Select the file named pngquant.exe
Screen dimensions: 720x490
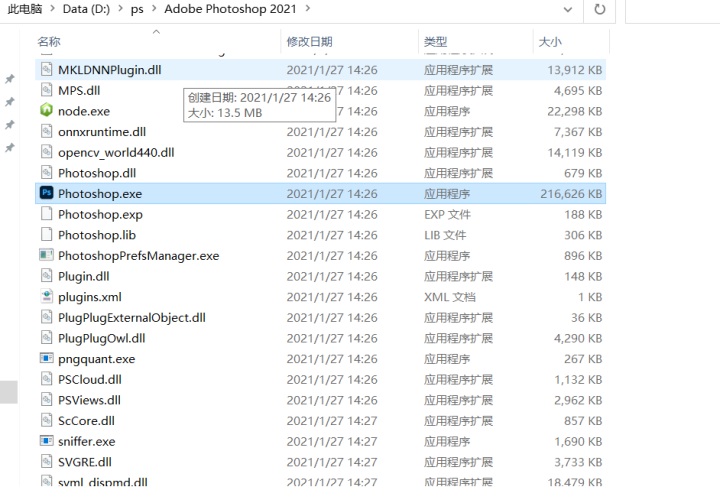click(96, 359)
